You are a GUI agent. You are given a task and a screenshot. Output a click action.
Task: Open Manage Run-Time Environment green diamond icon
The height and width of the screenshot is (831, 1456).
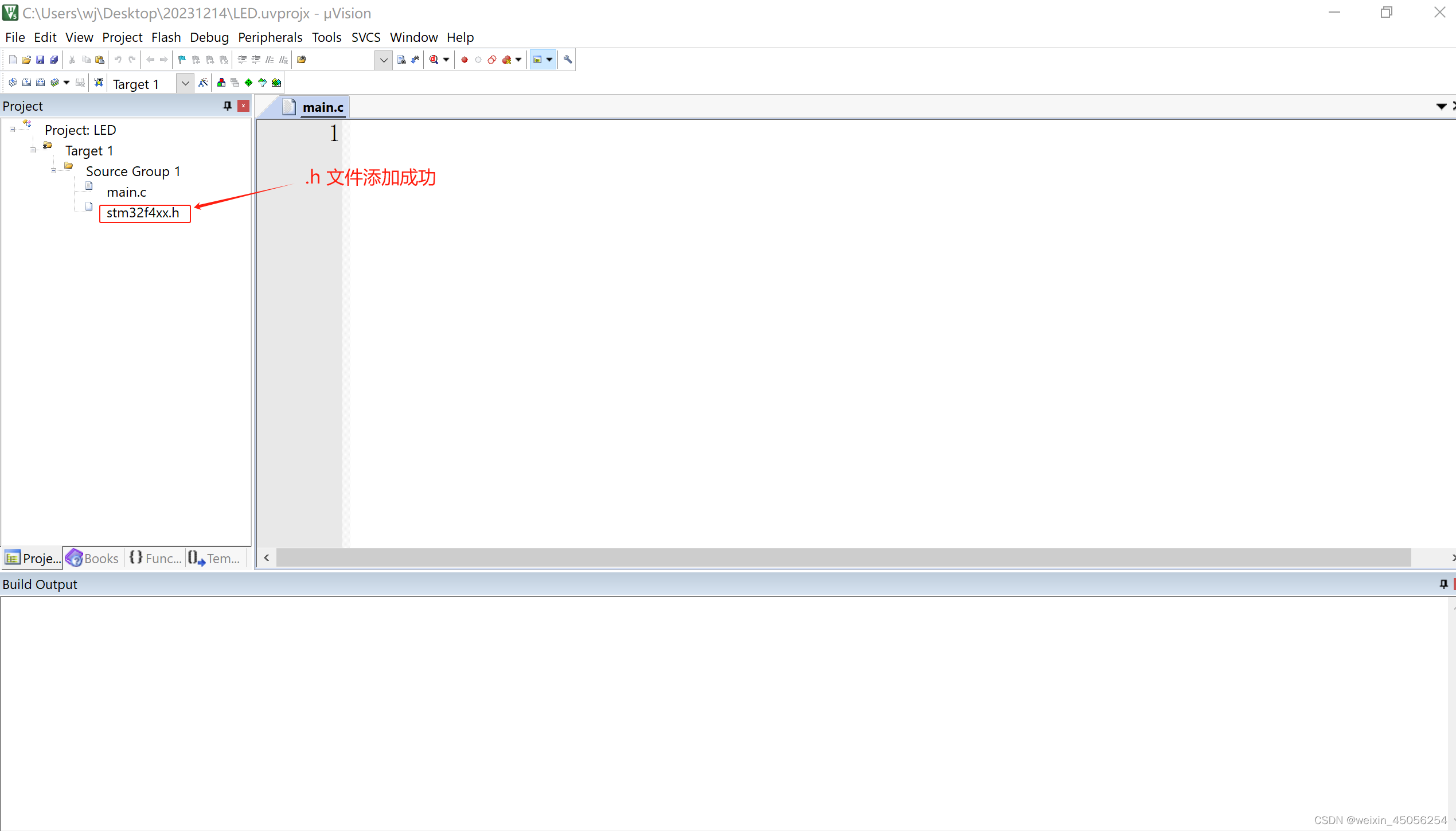(249, 83)
